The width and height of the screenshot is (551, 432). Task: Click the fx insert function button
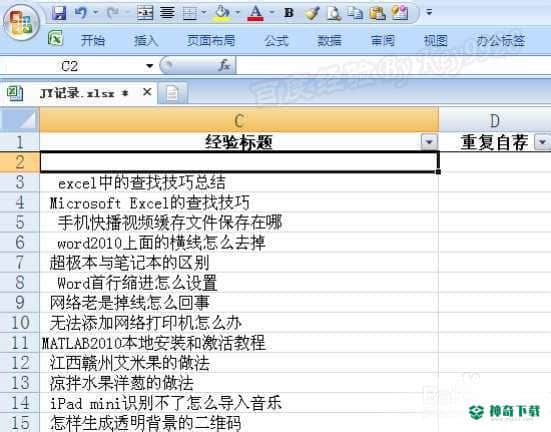click(x=224, y=65)
